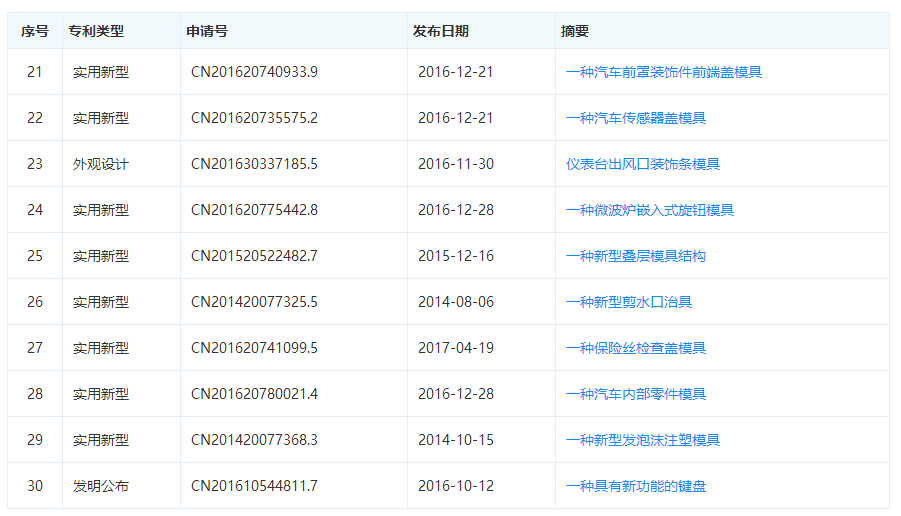The width and height of the screenshot is (901, 516).
Task: Select application number CN201610544811.7
Action: 254,486
